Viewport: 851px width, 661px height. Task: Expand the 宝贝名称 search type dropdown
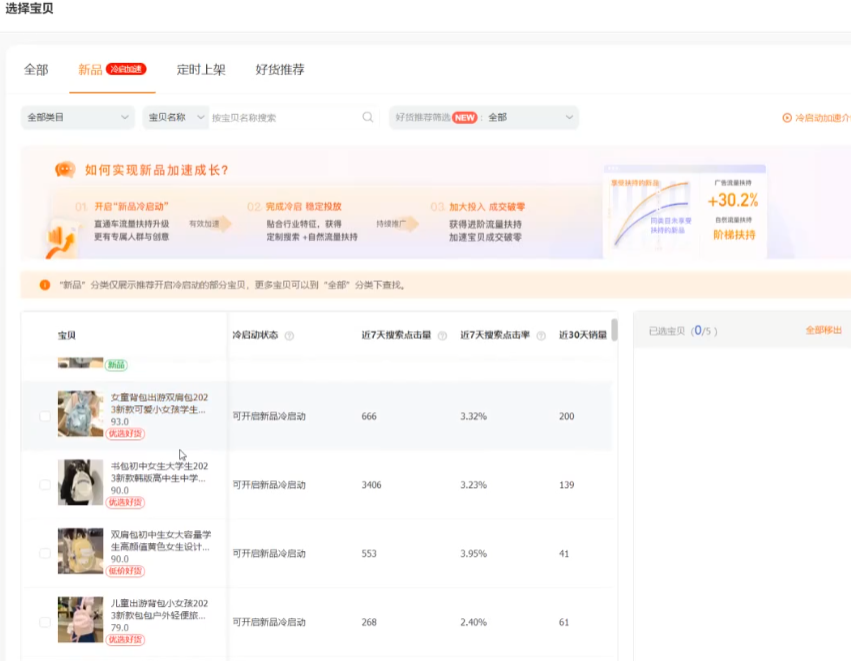[x=175, y=117]
